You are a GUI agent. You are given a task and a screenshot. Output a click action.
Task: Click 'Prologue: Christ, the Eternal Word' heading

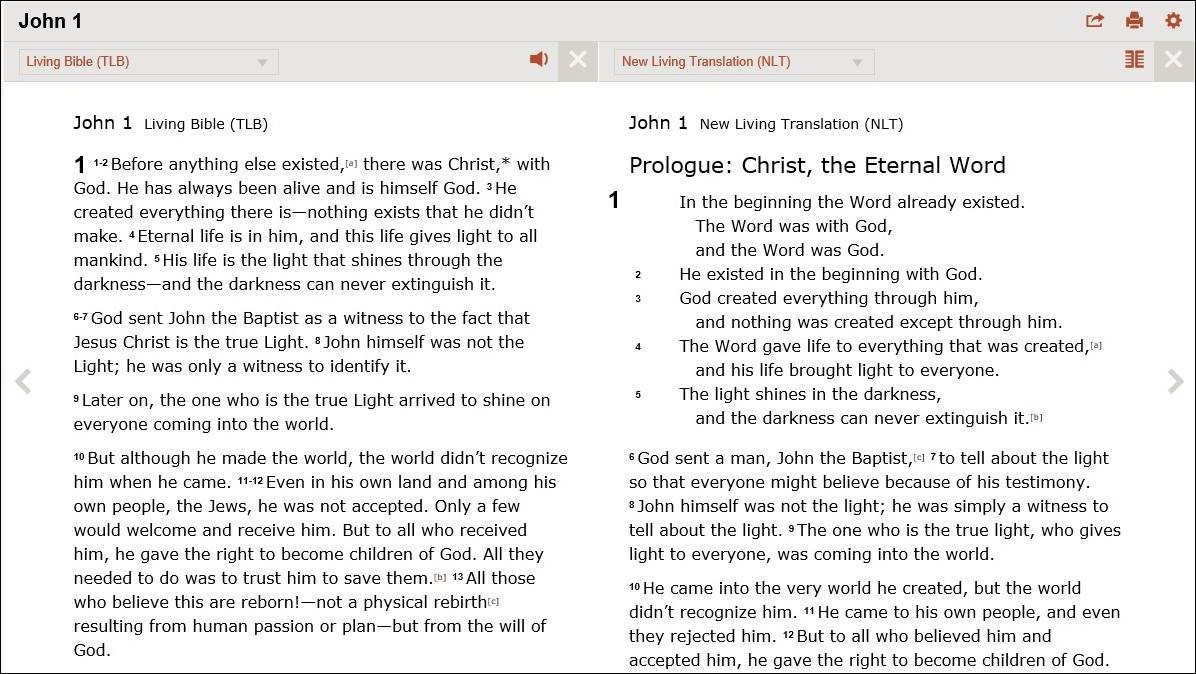[x=817, y=165]
